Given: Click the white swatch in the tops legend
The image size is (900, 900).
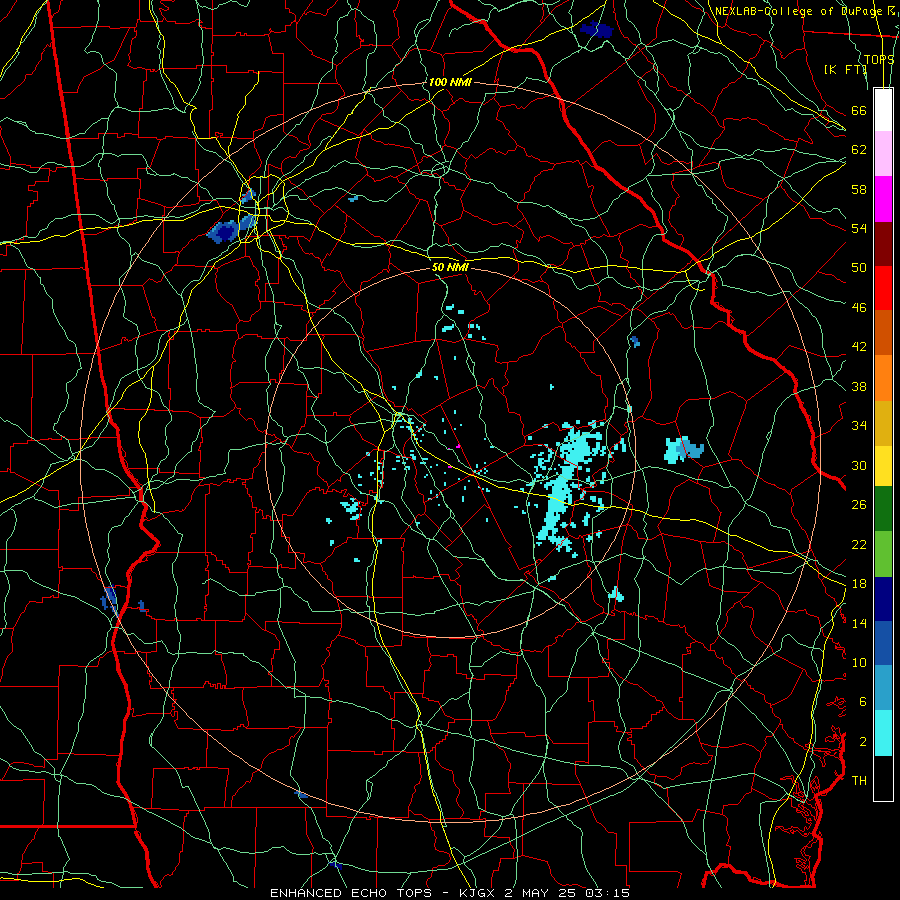Looking at the screenshot, I should pos(883,110).
